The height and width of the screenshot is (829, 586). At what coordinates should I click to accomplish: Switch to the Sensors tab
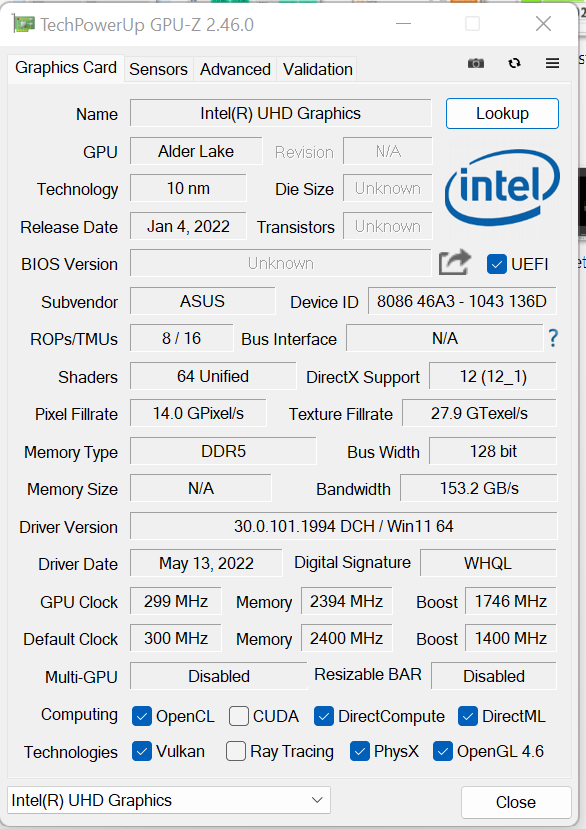pos(158,69)
